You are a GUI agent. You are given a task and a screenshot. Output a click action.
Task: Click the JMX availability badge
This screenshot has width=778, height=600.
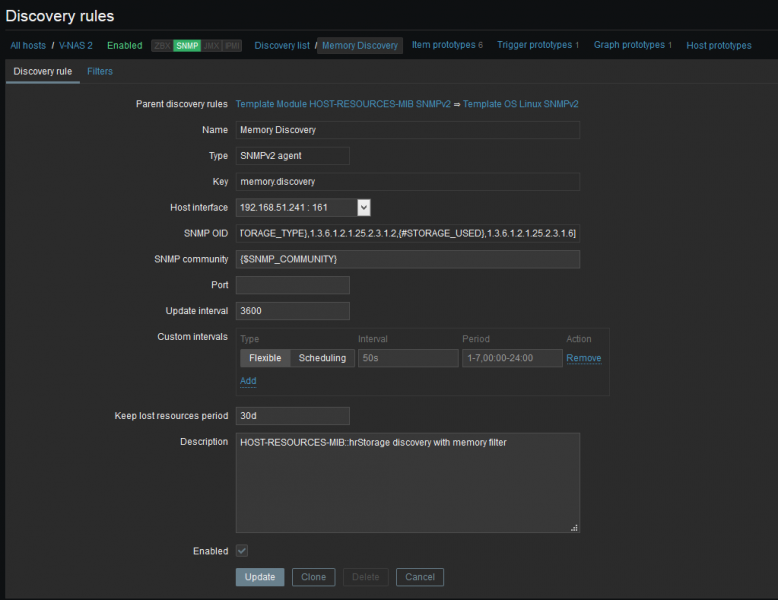coord(210,46)
